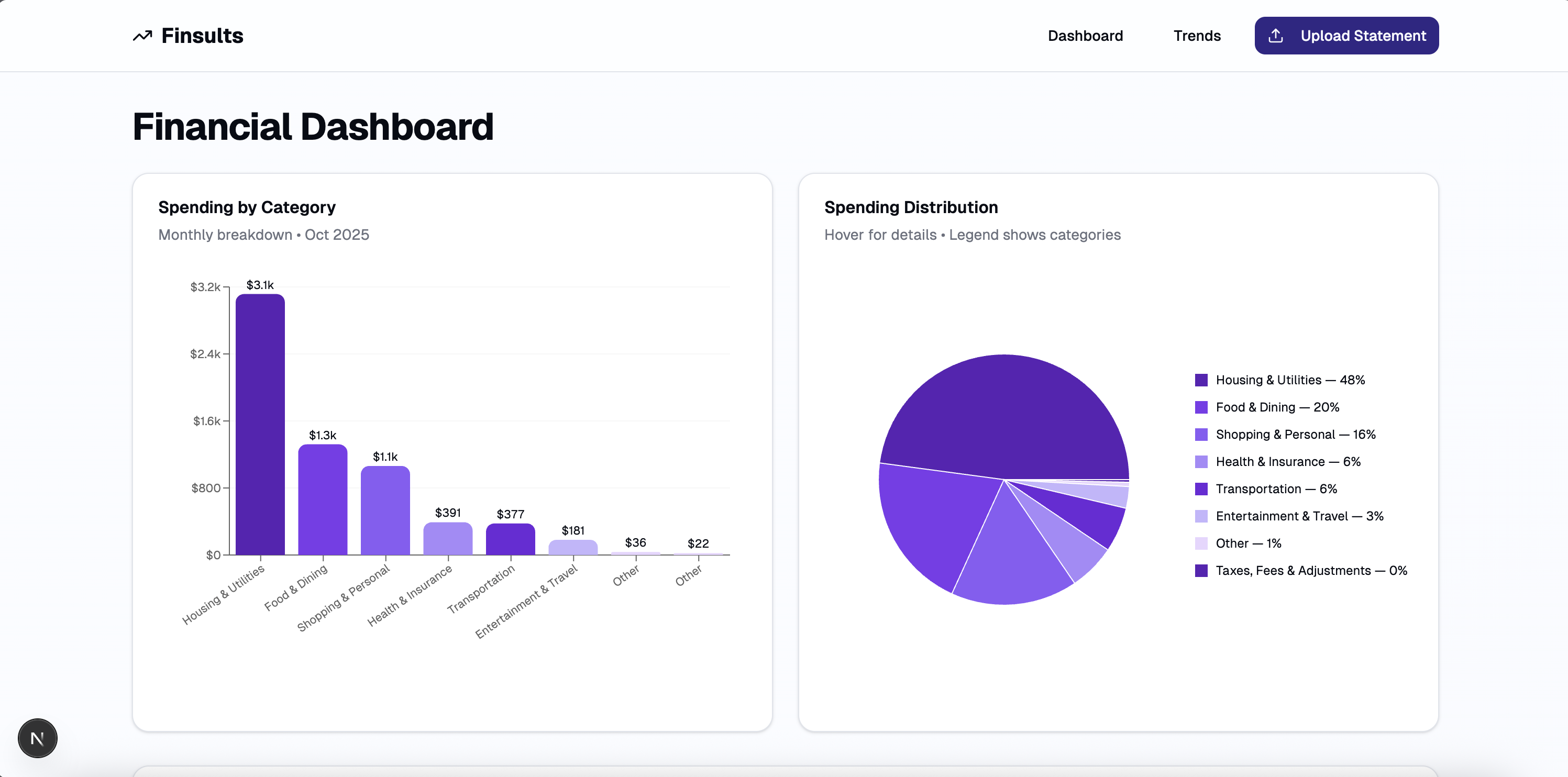Go to the Trends page
The height and width of the screenshot is (777, 1568).
pos(1197,36)
